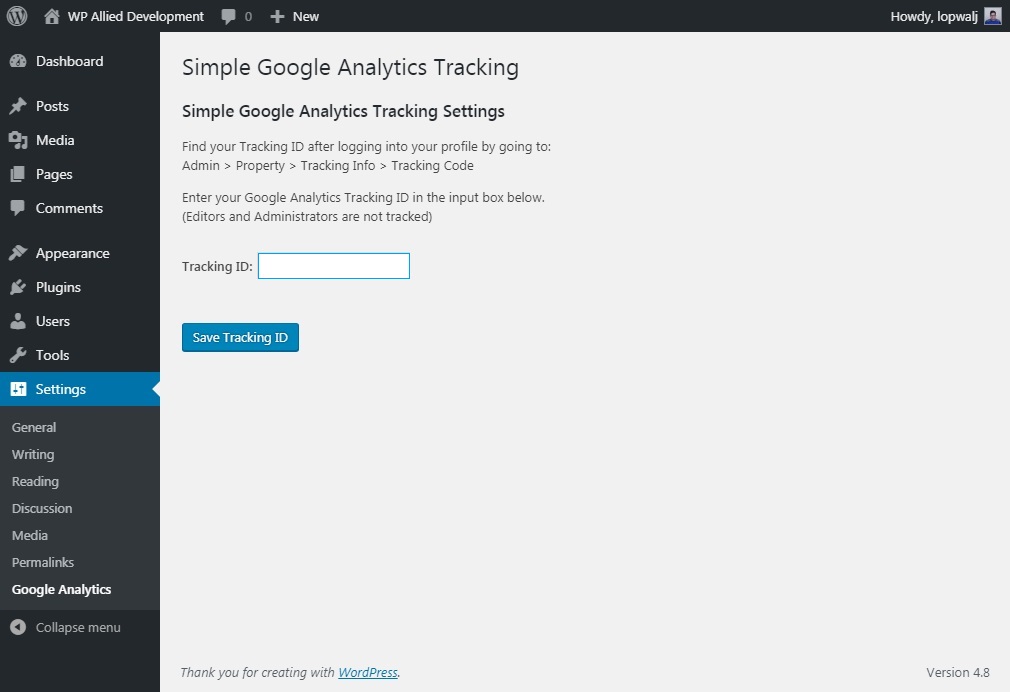Open user avatar in top bar
1010x692 pixels.
coord(993,16)
